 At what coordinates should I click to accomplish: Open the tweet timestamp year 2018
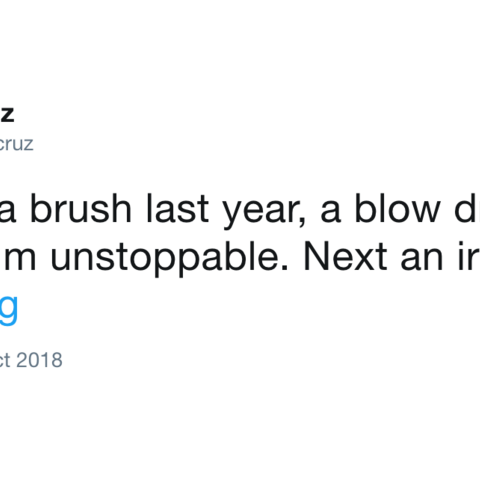pos(39,360)
